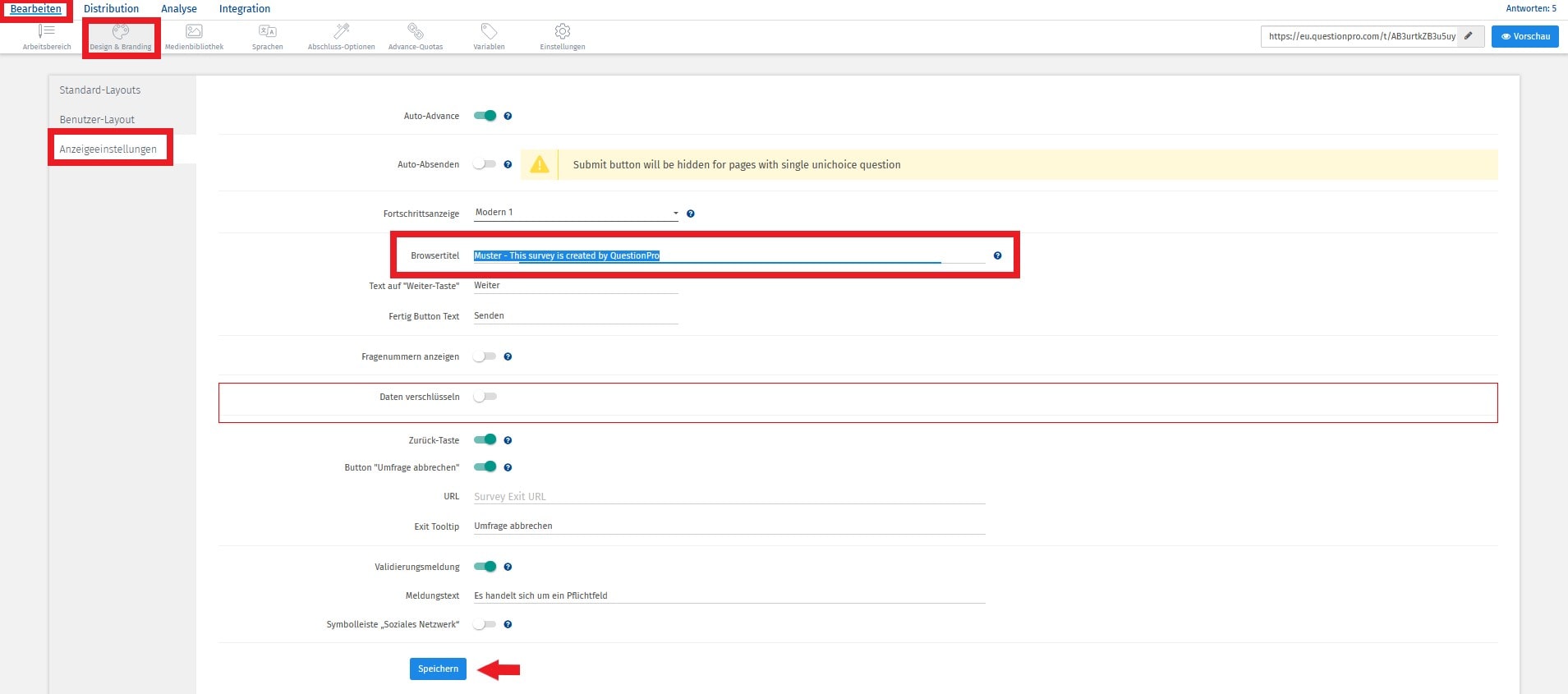Click help icon beside Browsertitel field
1568x694 pixels.
997,255
